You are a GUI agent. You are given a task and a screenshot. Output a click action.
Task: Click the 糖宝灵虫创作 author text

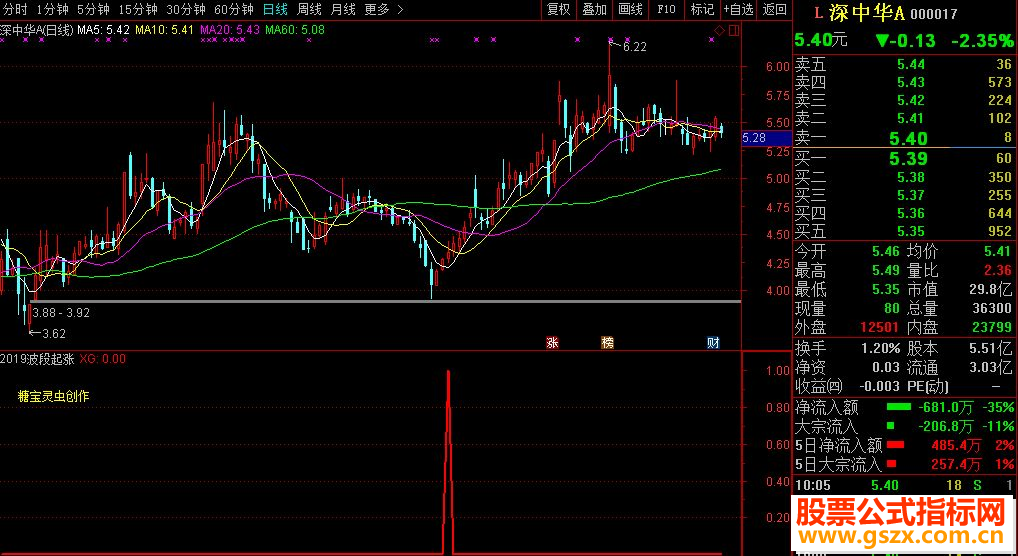click(x=54, y=396)
